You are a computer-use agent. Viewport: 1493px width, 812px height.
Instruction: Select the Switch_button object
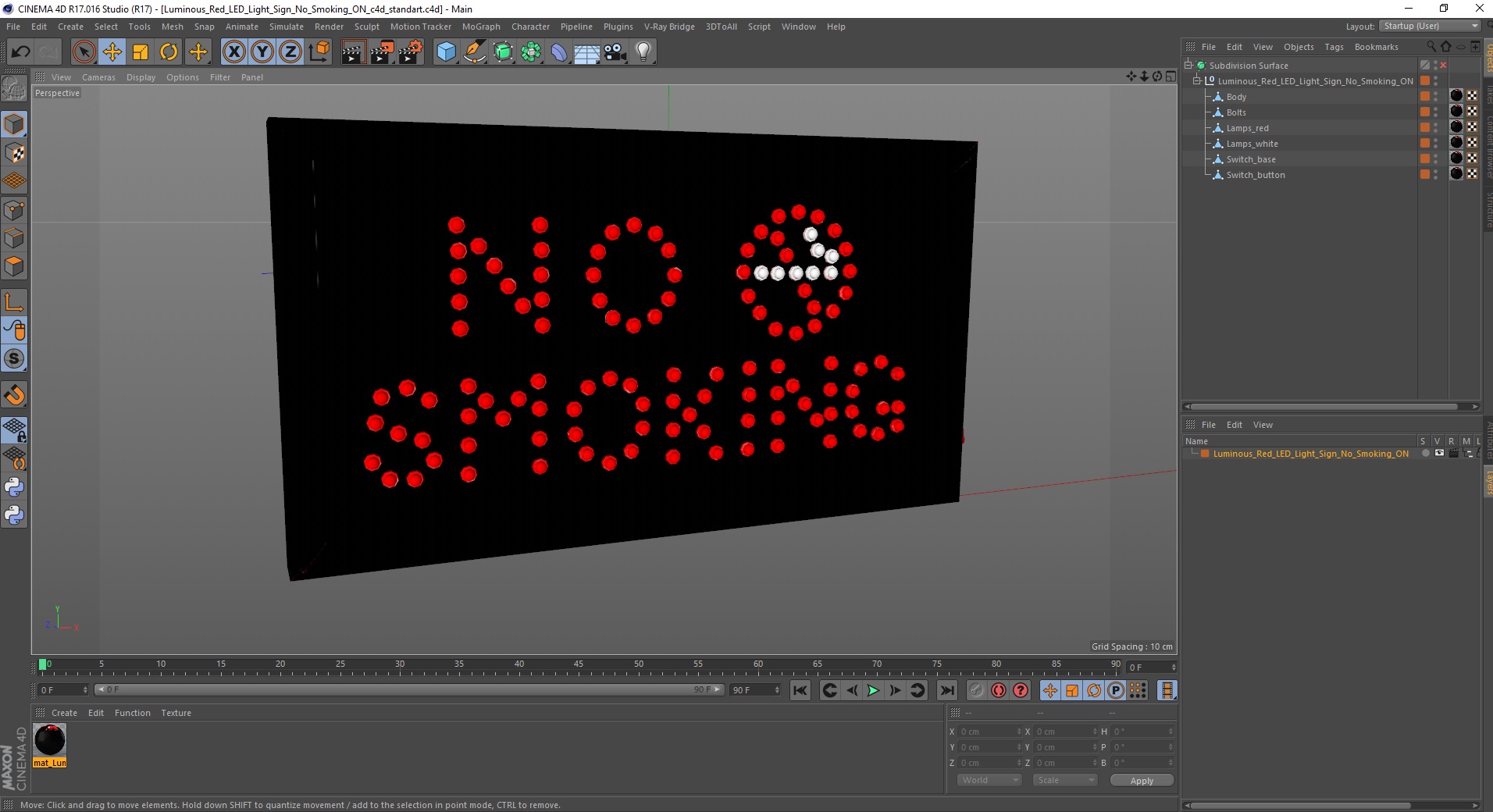pos(1255,175)
